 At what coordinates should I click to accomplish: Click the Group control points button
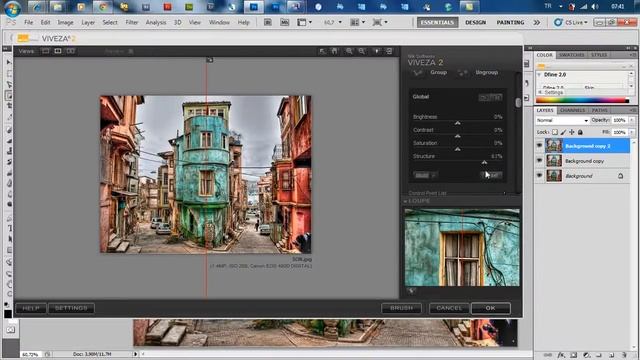[x=438, y=72]
